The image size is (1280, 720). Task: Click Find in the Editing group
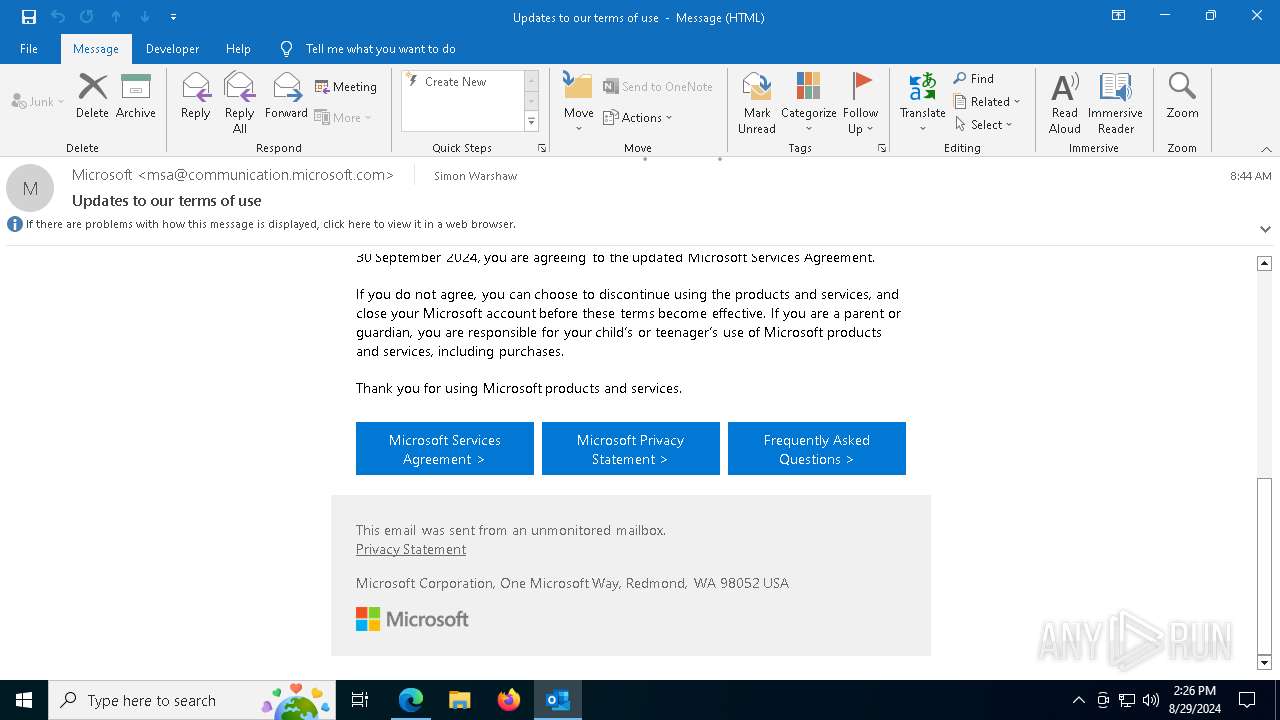point(974,79)
